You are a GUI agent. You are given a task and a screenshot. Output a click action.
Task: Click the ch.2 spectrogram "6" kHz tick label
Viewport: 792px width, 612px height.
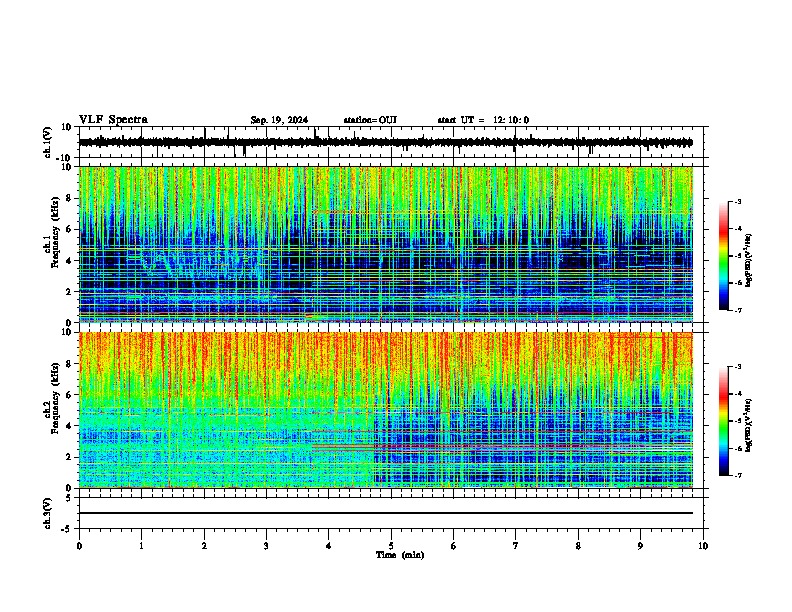70,395
